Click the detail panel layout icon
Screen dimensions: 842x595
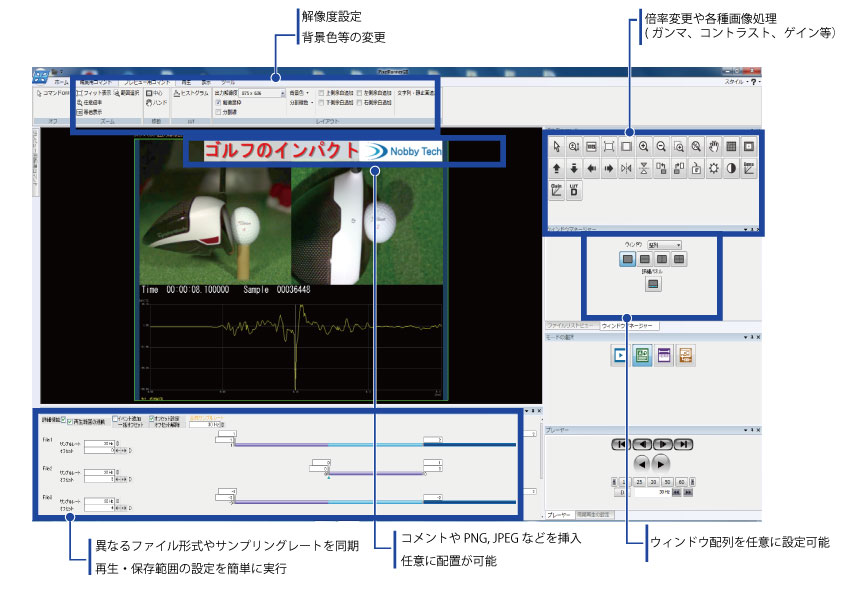coord(653,284)
